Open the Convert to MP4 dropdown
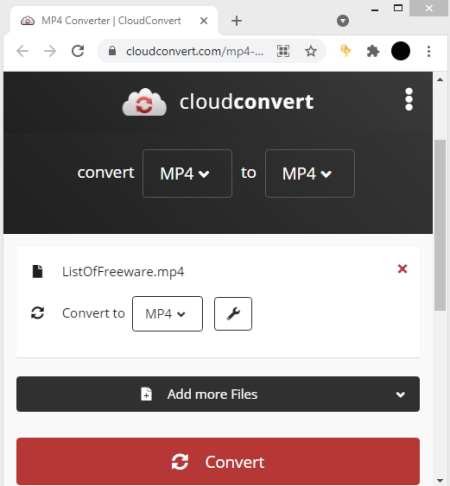 [167, 314]
